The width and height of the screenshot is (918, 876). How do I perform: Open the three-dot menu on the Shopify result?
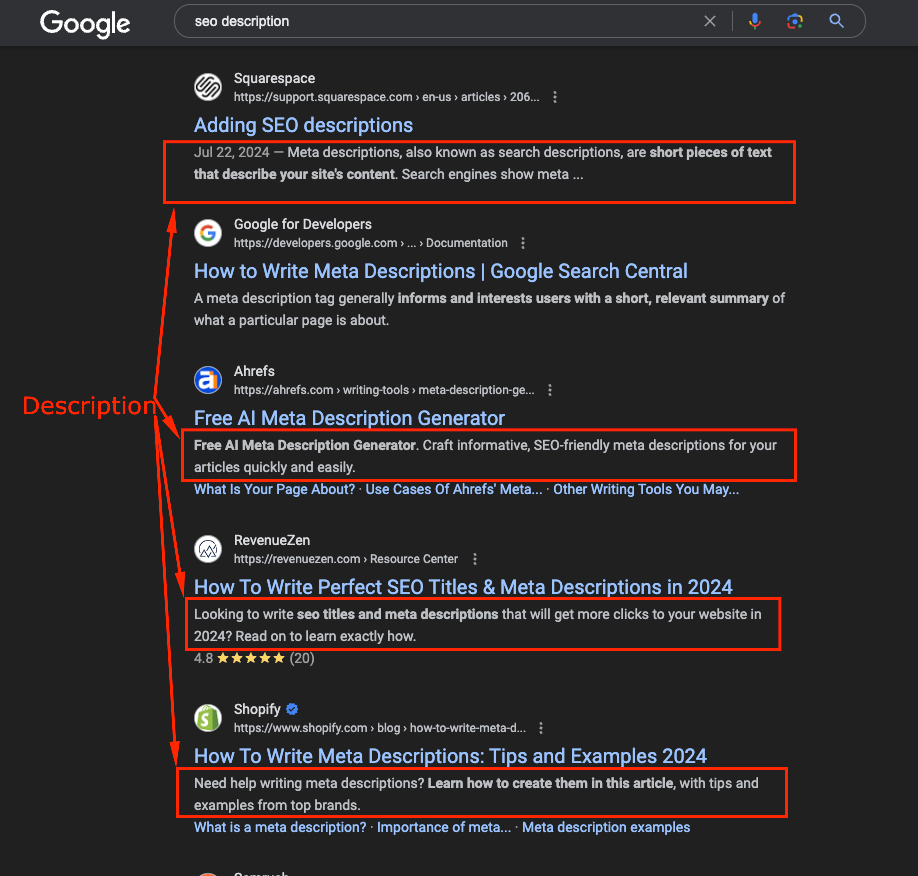(x=541, y=727)
